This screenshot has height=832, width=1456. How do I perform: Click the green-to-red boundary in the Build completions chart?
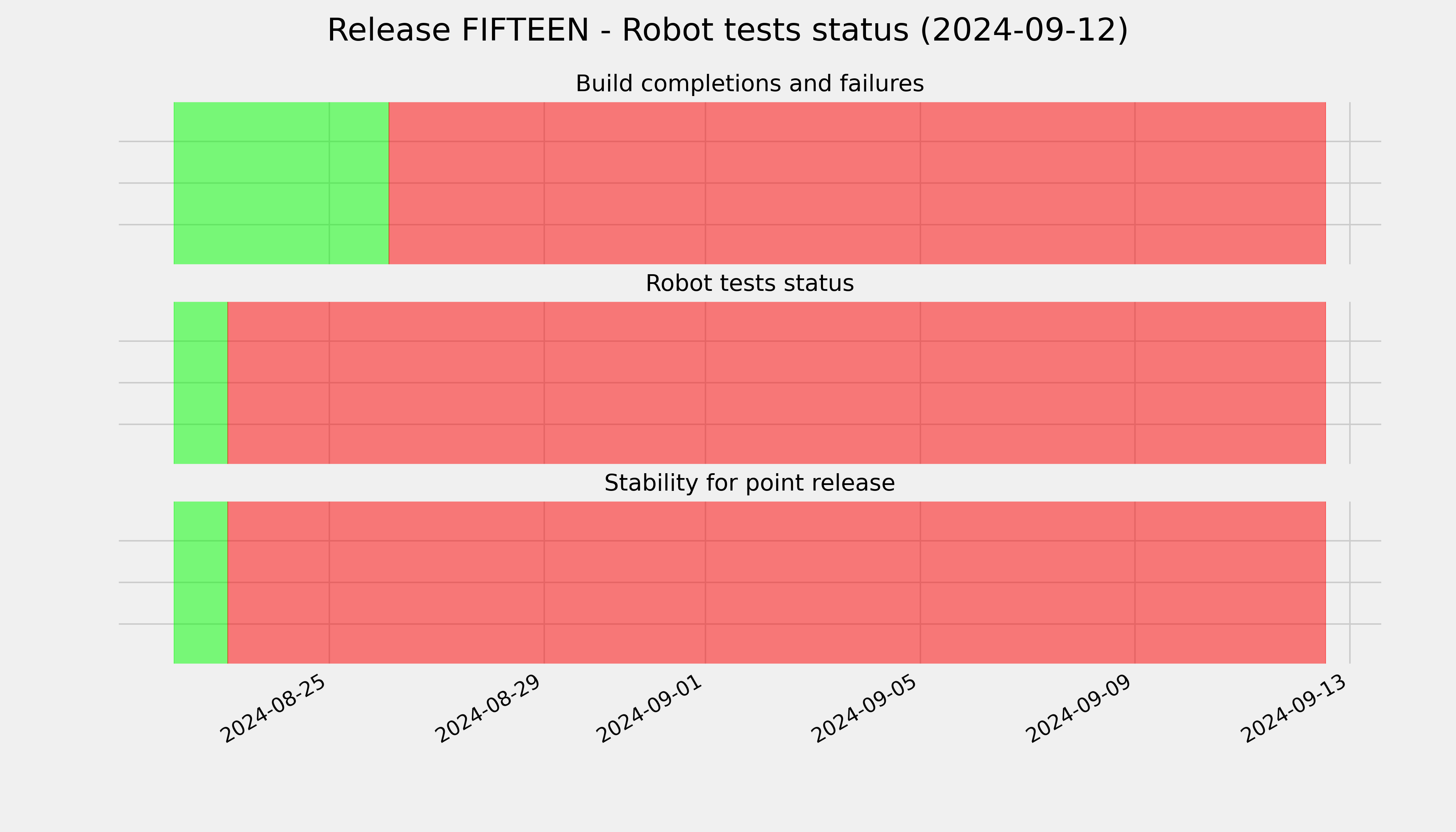click(389, 183)
